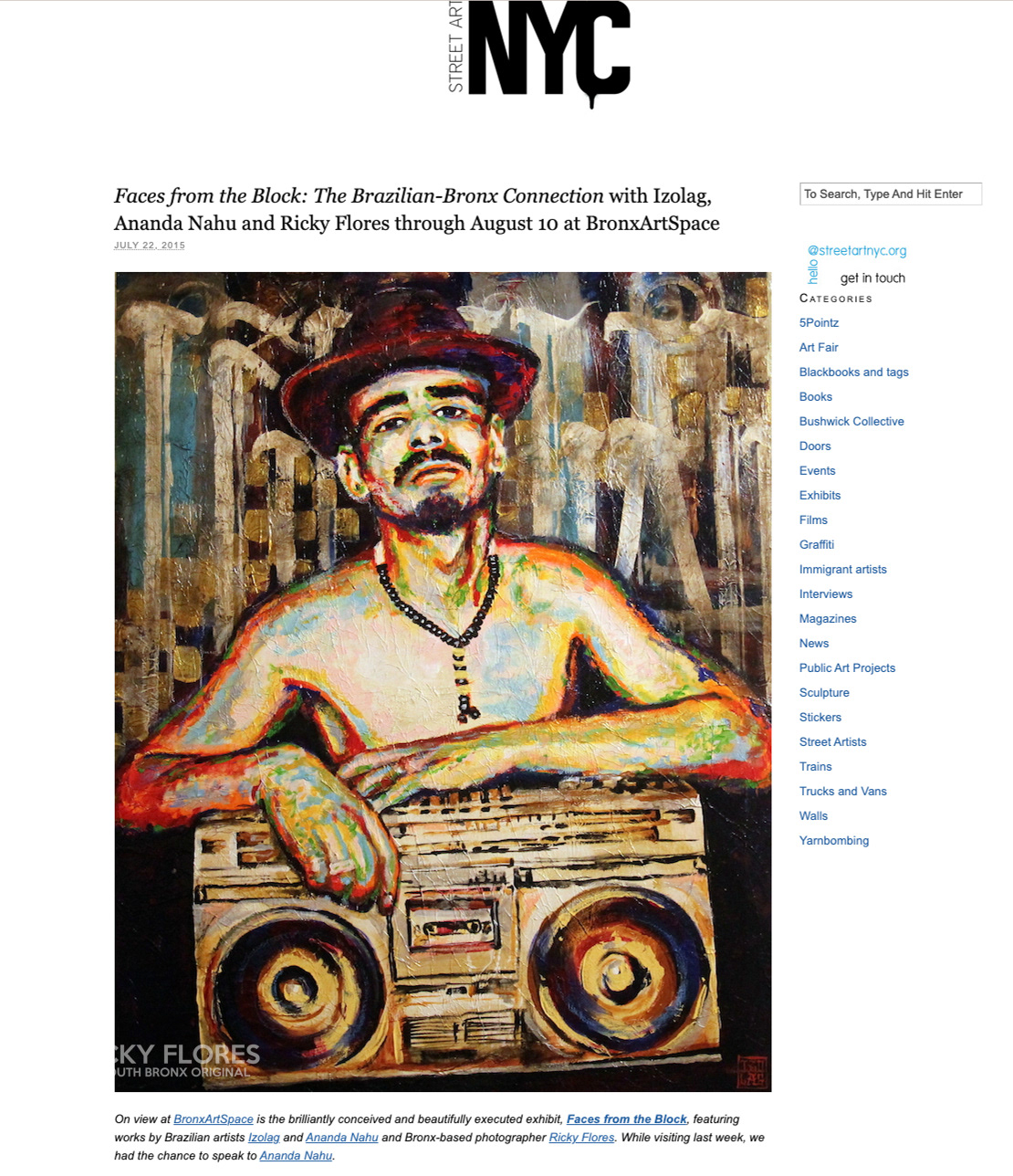
Task: Follow the Ricky Flores link
Action: 581,1137
